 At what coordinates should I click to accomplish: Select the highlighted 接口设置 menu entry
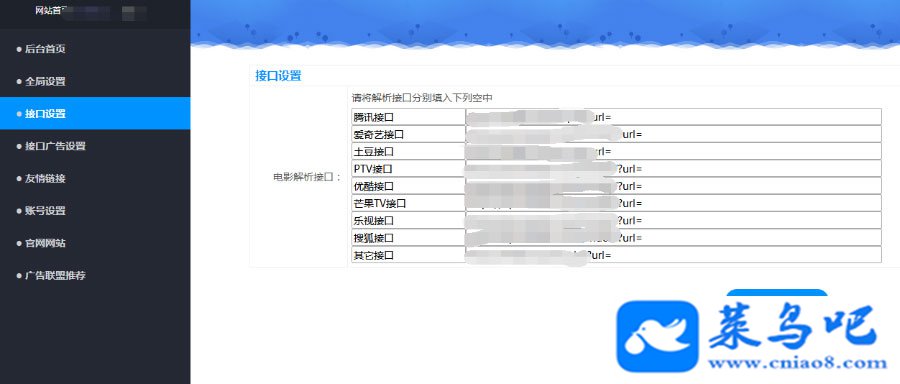coord(95,114)
